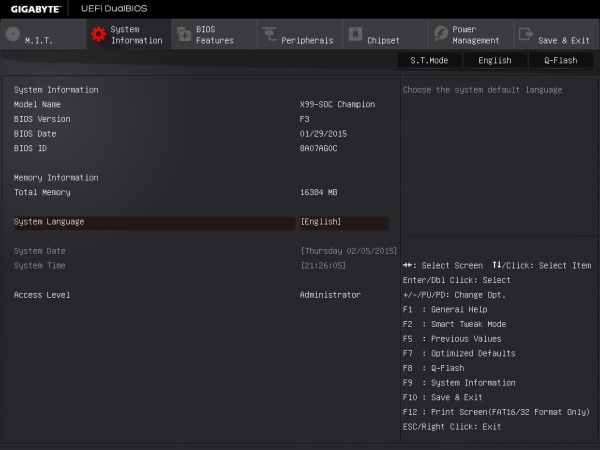Click the System Information section heading
Image resolution: width=600 pixels, height=450 pixels.
tap(56, 90)
